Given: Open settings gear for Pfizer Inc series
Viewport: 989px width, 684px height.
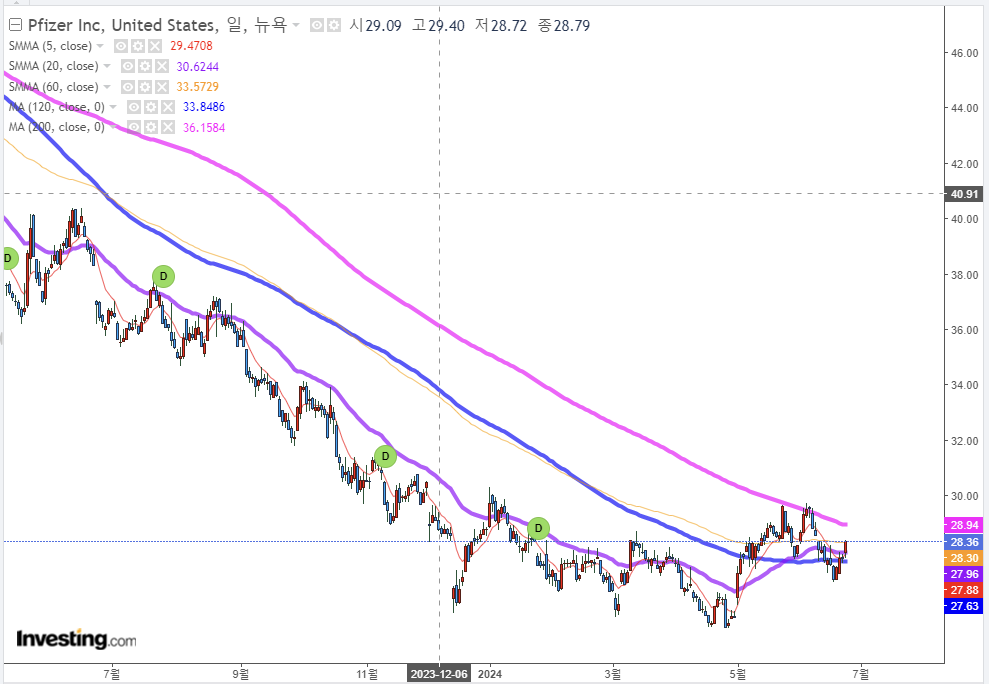Looking at the screenshot, I should pyautogui.click(x=333, y=25).
